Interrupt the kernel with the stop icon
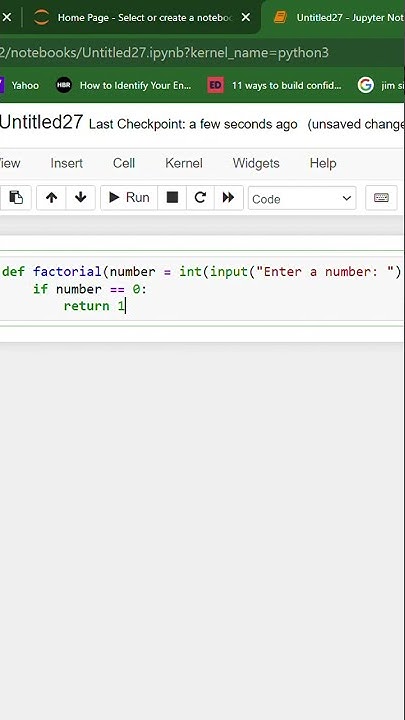 172,198
